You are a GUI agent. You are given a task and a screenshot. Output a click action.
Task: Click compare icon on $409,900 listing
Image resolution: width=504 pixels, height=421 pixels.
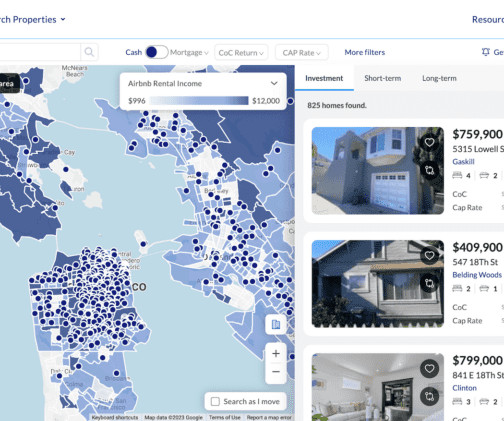tap(429, 283)
